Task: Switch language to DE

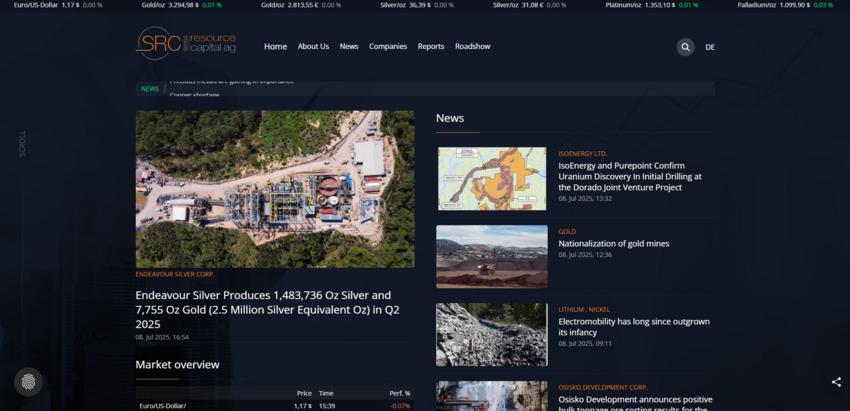Action: [x=710, y=47]
